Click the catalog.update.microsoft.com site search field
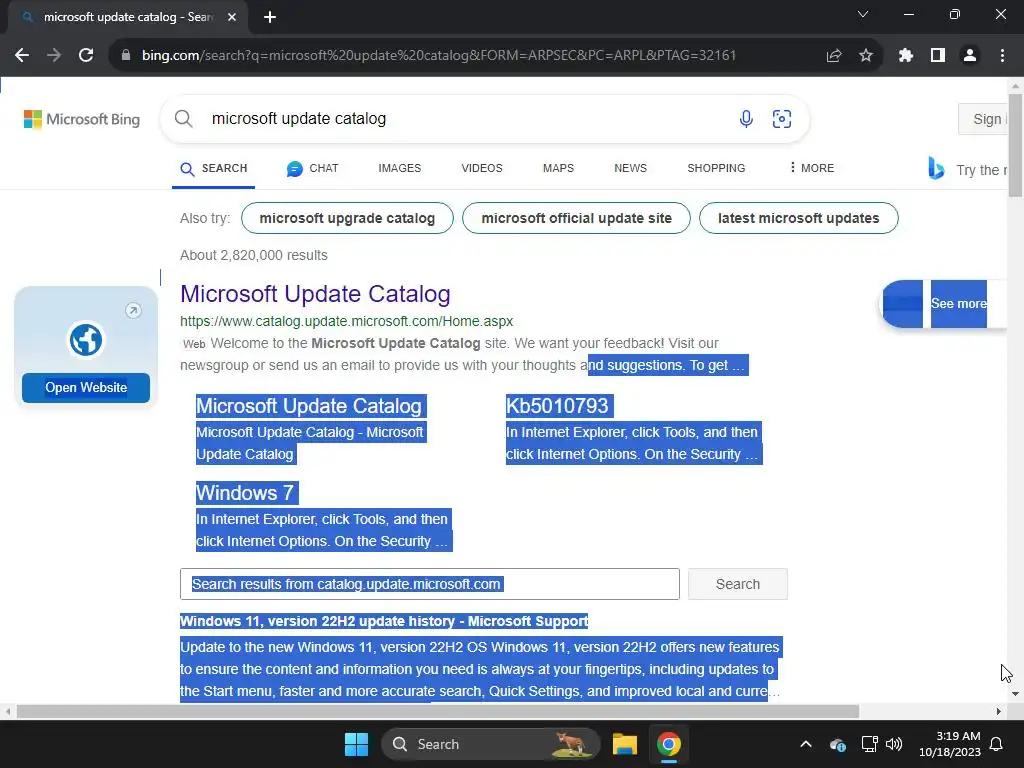The width and height of the screenshot is (1024, 768). [430, 584]
